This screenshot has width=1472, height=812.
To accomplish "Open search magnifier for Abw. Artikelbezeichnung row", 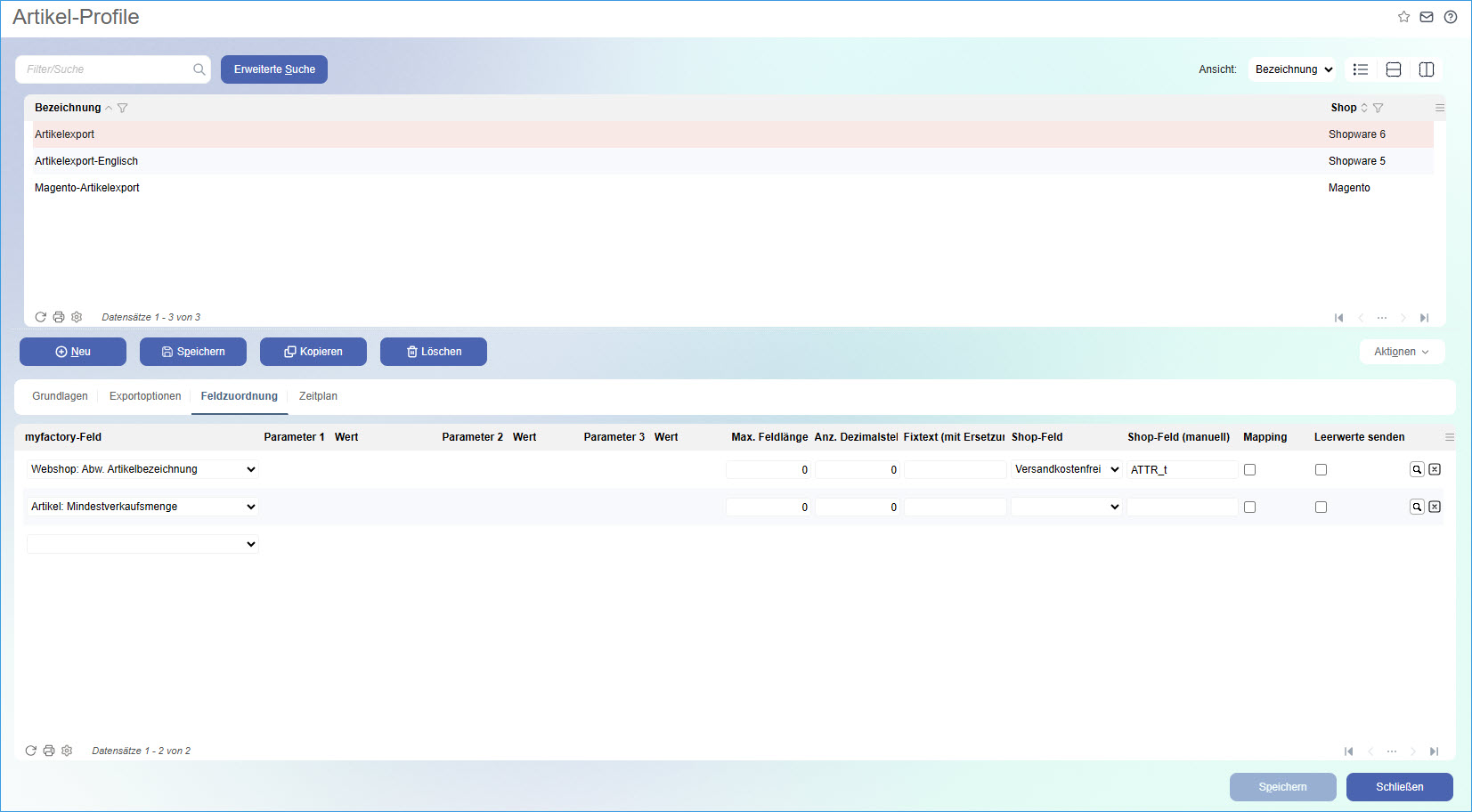I will pos(1417,469).
